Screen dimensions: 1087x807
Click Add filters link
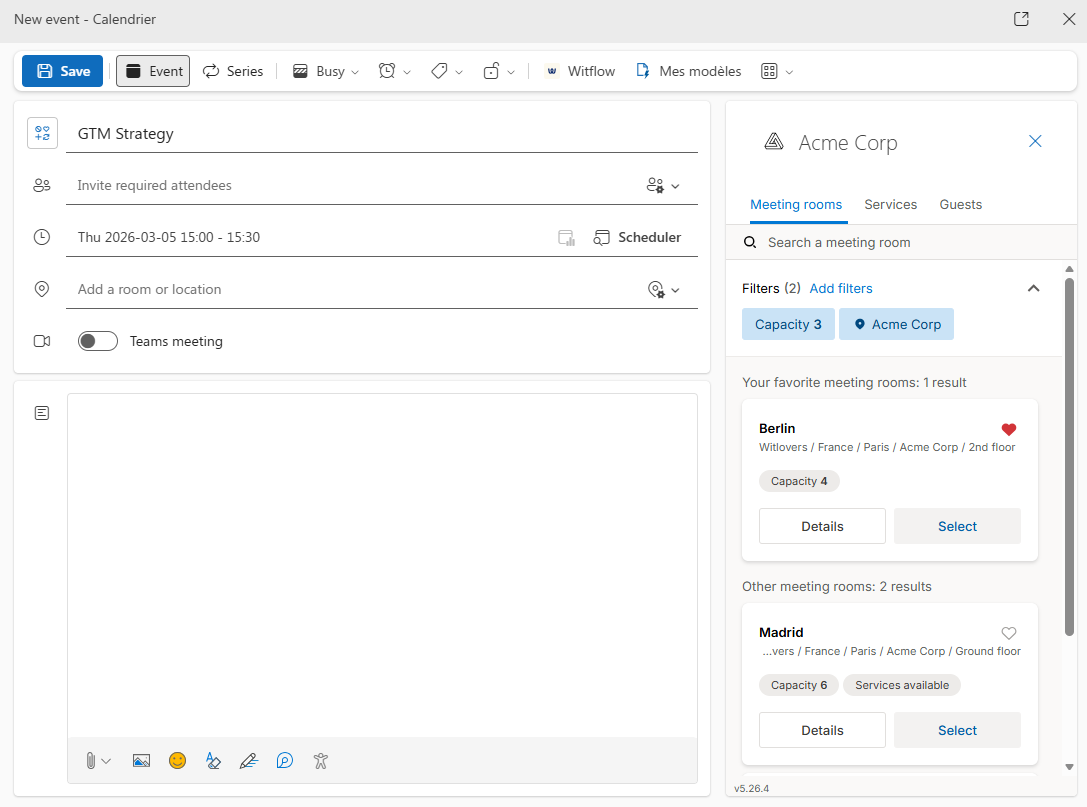841,288
